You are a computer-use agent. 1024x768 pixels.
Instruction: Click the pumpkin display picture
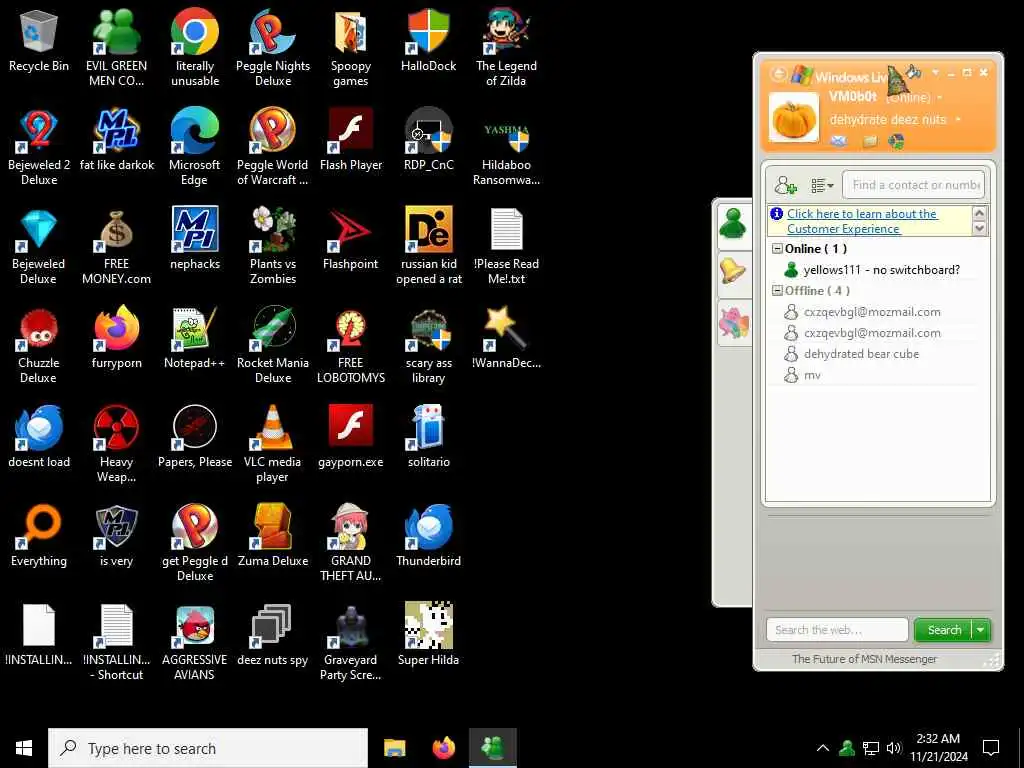tap(793, 118)
